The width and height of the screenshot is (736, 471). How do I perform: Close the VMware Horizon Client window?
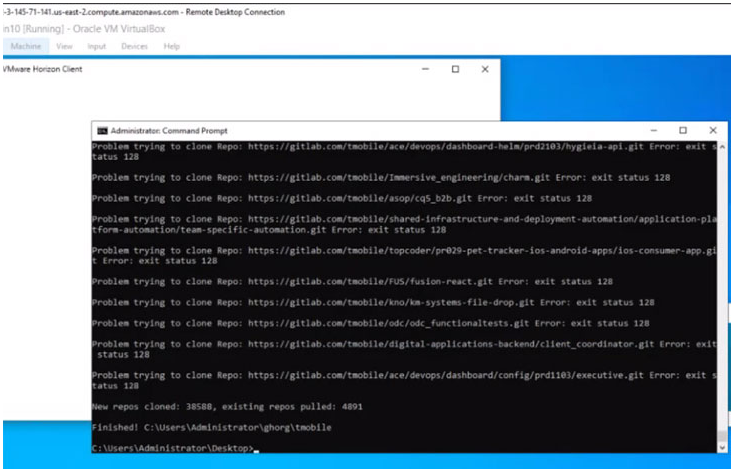point(485,69)
